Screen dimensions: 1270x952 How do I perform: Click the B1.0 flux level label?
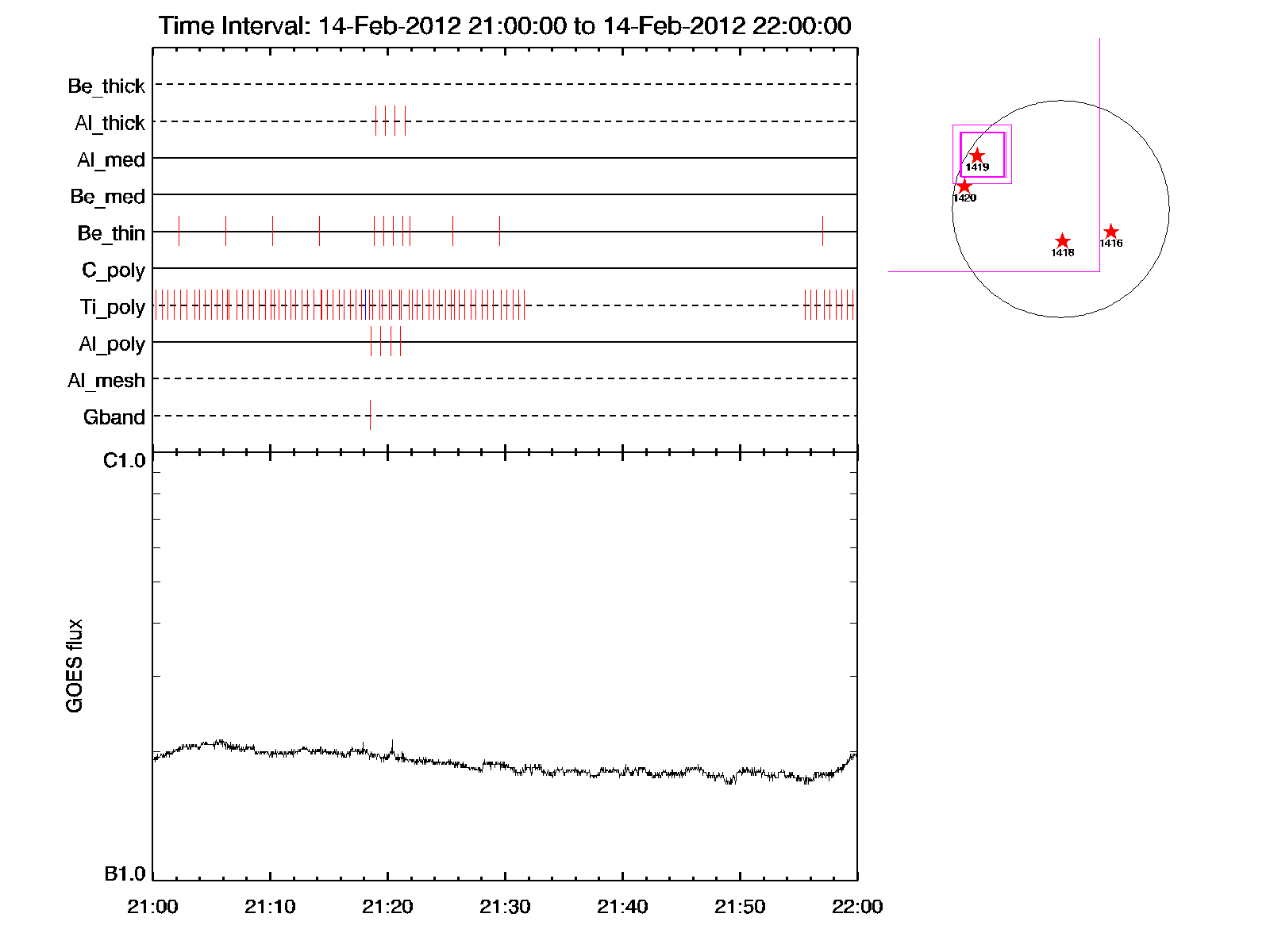(125, 874)
